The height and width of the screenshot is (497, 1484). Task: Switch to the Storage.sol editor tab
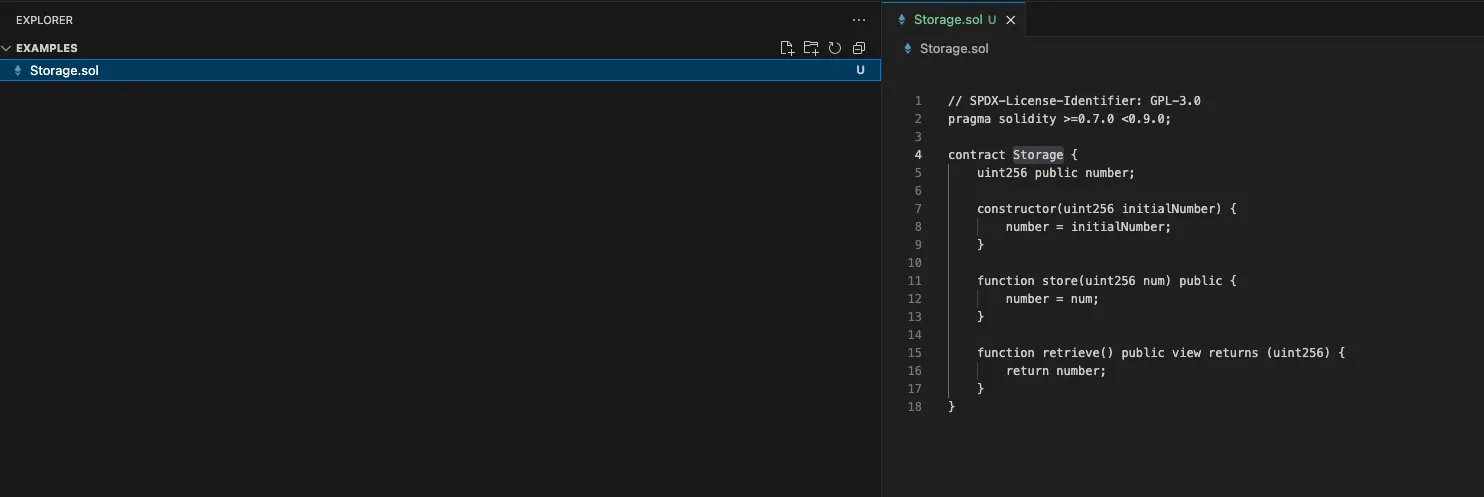pos(948,20)
